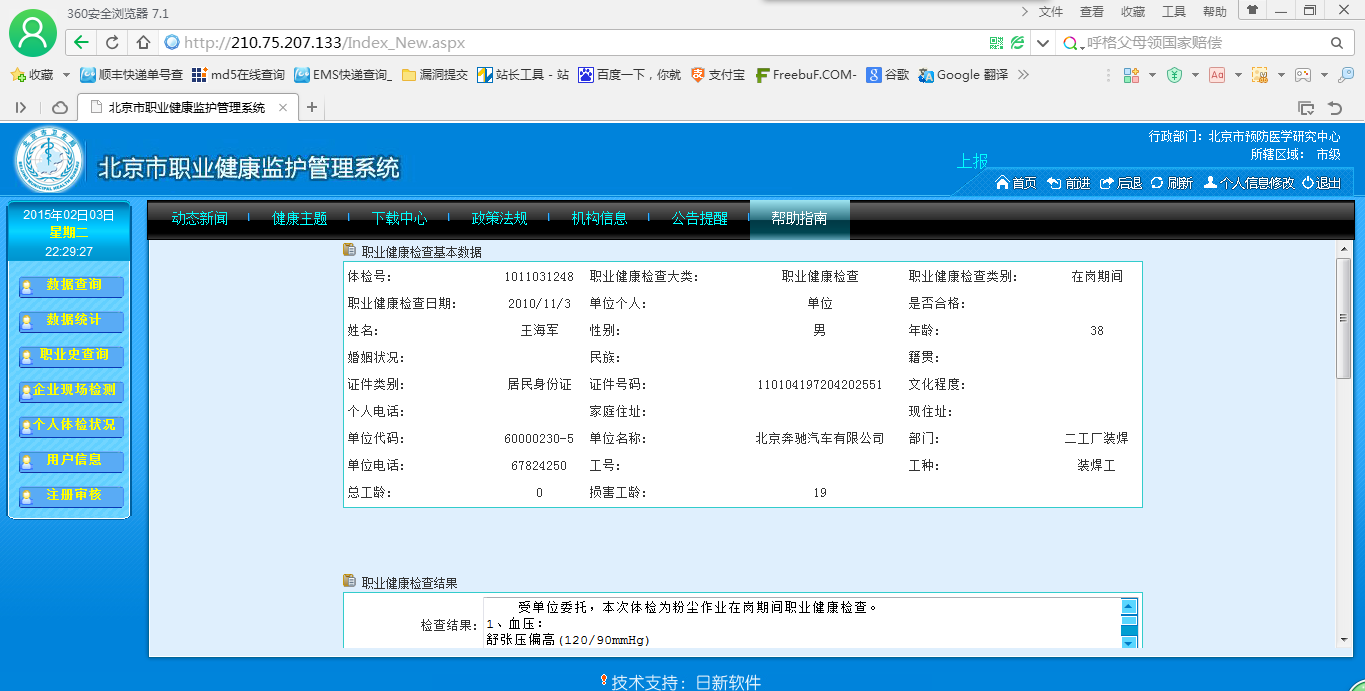Screen dimensions: 1365x691
Task: Open the 文件 browser menu
Action: click(x=1051, y=12)
